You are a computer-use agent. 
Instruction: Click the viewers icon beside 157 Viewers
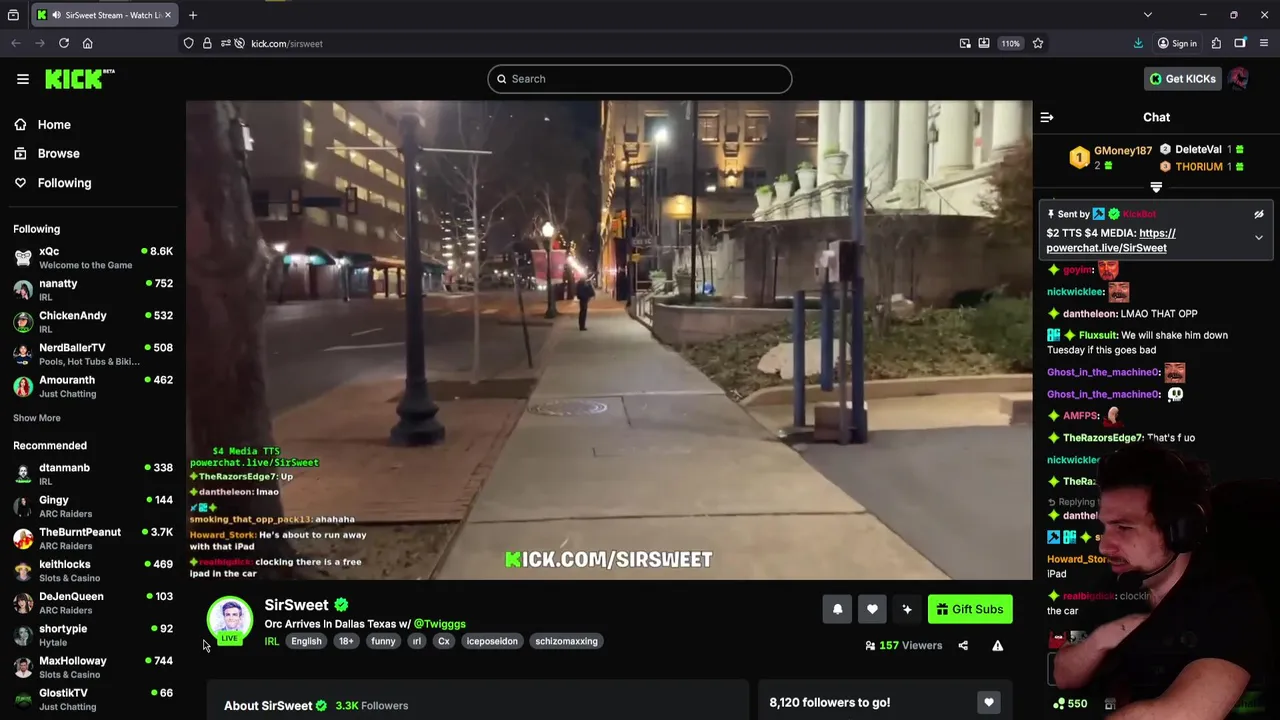[x=870, y=646]
